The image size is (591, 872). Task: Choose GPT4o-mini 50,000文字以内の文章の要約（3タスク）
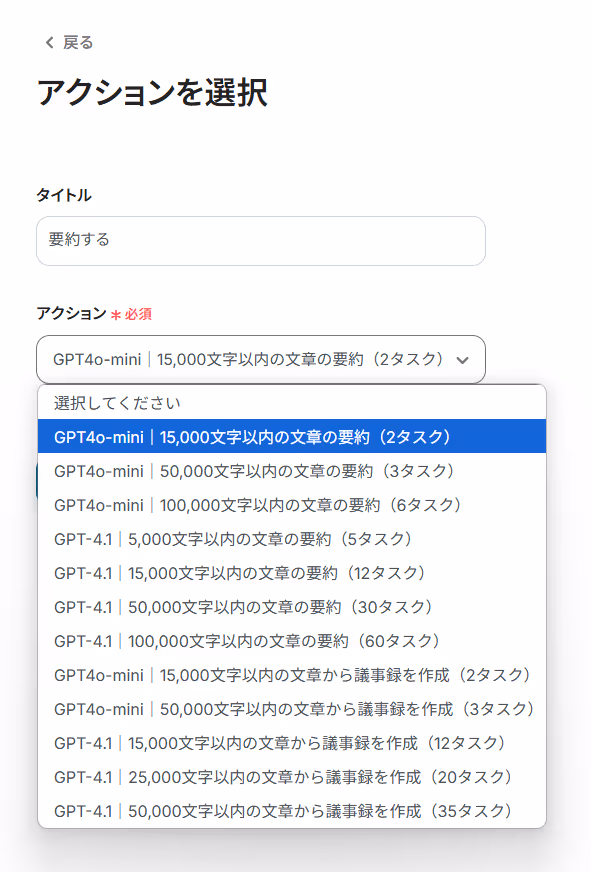pyautogui.click(x=292, y=471)
